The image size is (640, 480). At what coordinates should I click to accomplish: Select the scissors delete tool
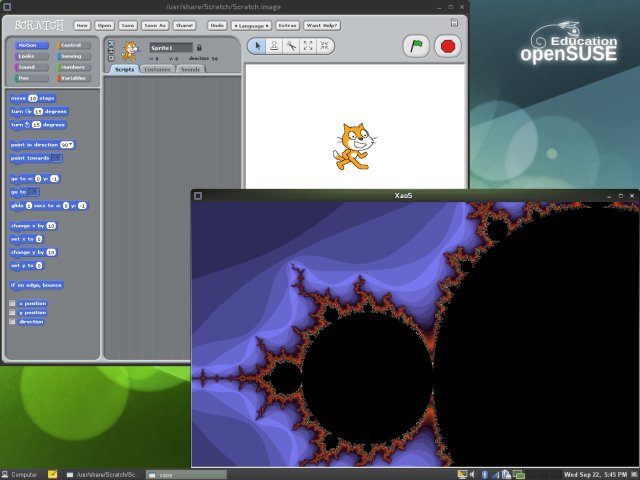[x=290, y=45]
